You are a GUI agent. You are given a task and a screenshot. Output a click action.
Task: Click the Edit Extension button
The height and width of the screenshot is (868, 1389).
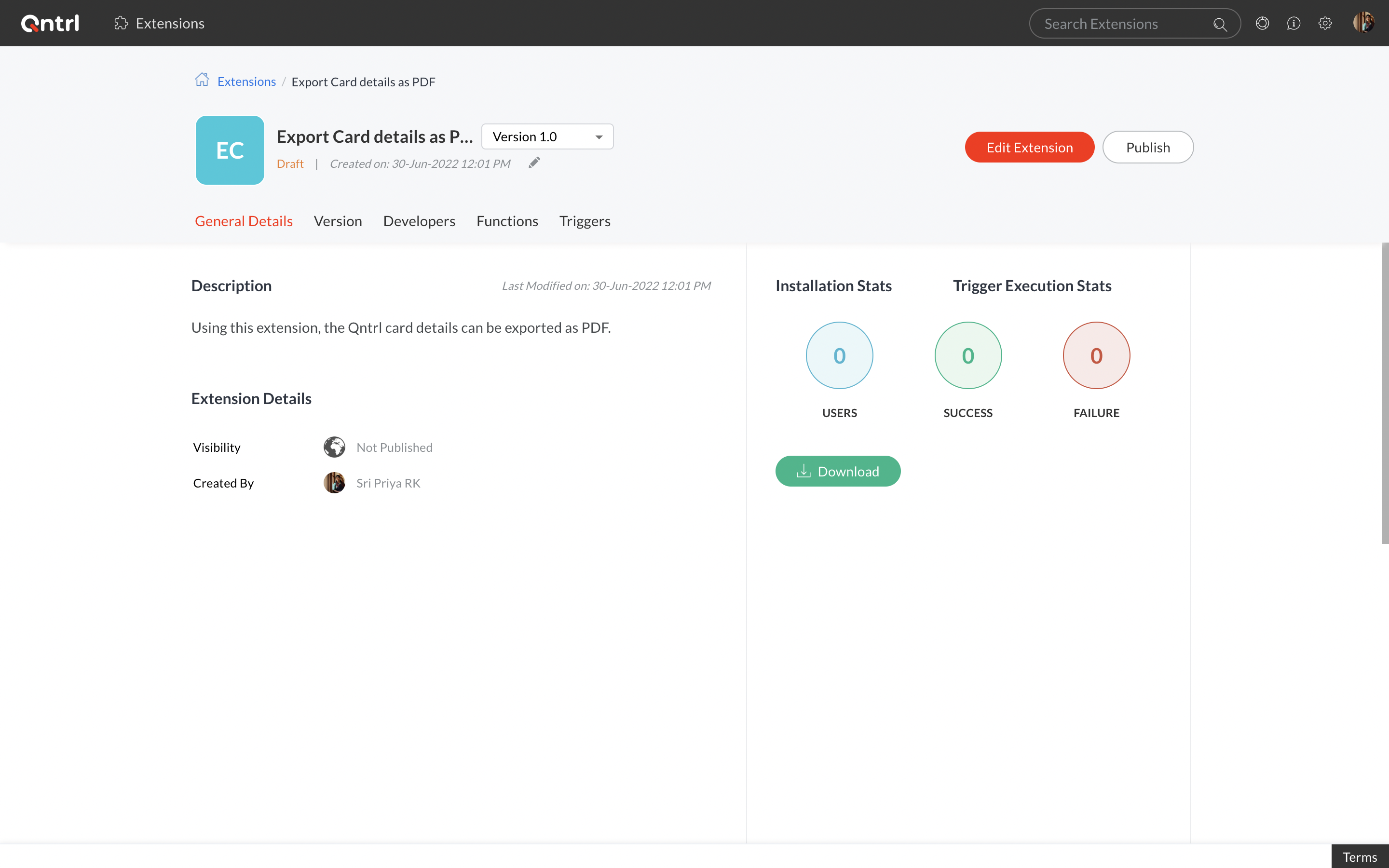point(1029,148)
